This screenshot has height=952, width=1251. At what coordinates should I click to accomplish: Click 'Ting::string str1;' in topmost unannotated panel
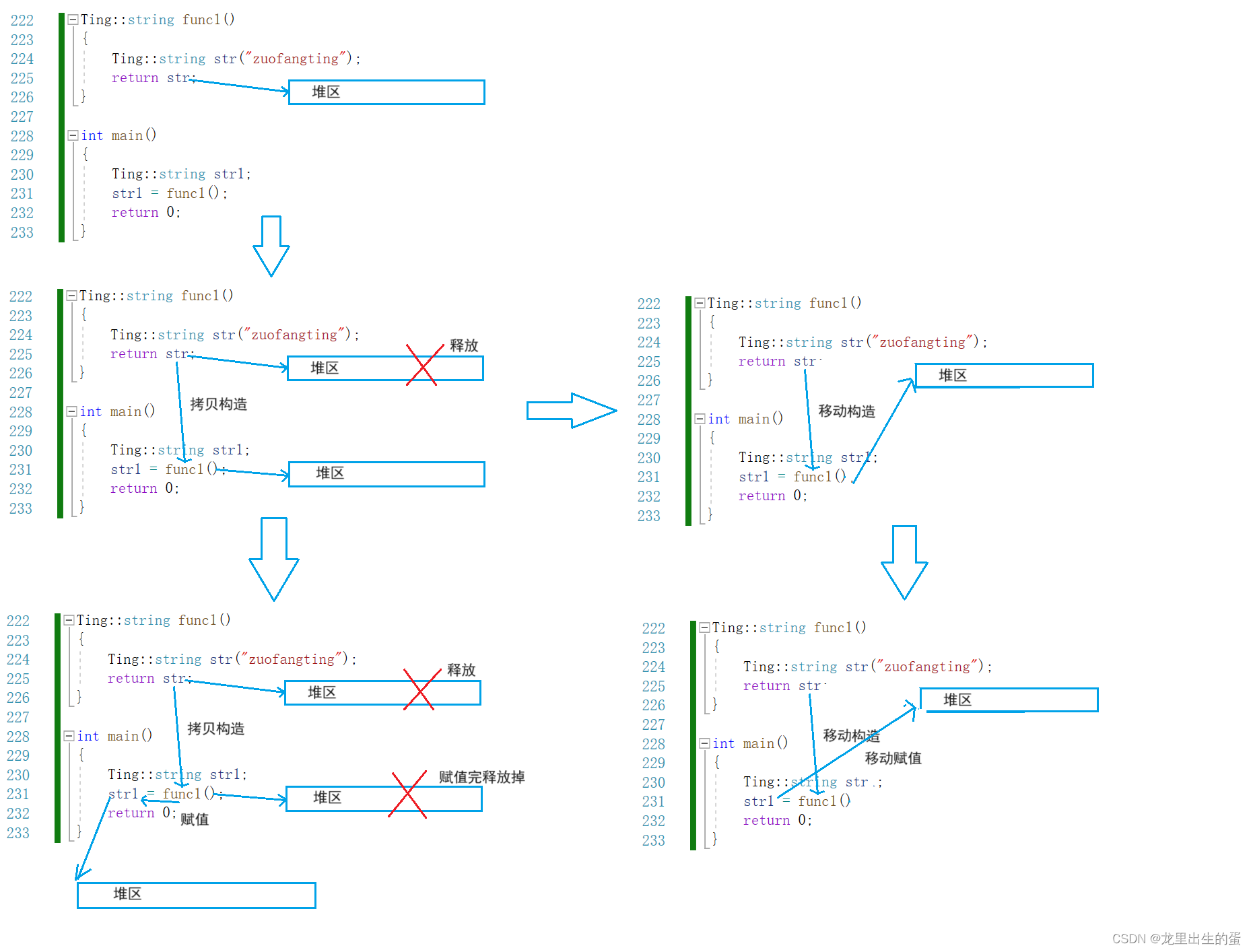181,174
